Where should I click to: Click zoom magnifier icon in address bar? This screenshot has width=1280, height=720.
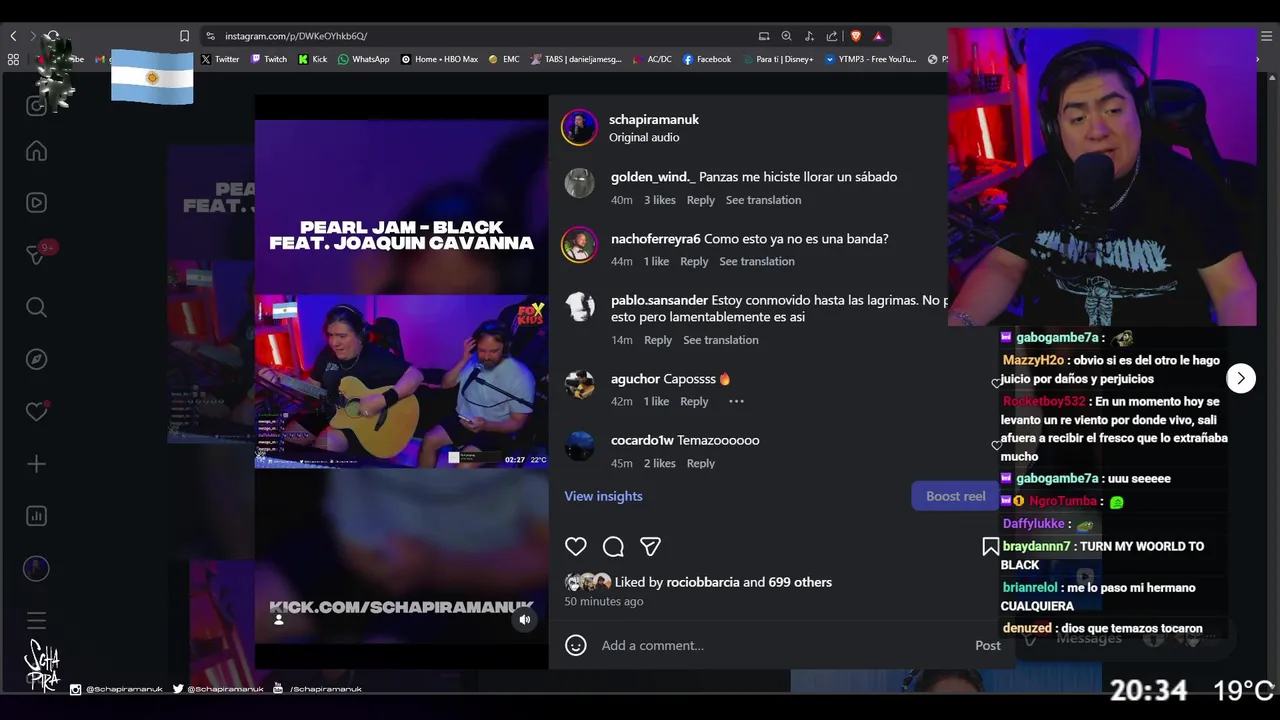tap(786, 36)
